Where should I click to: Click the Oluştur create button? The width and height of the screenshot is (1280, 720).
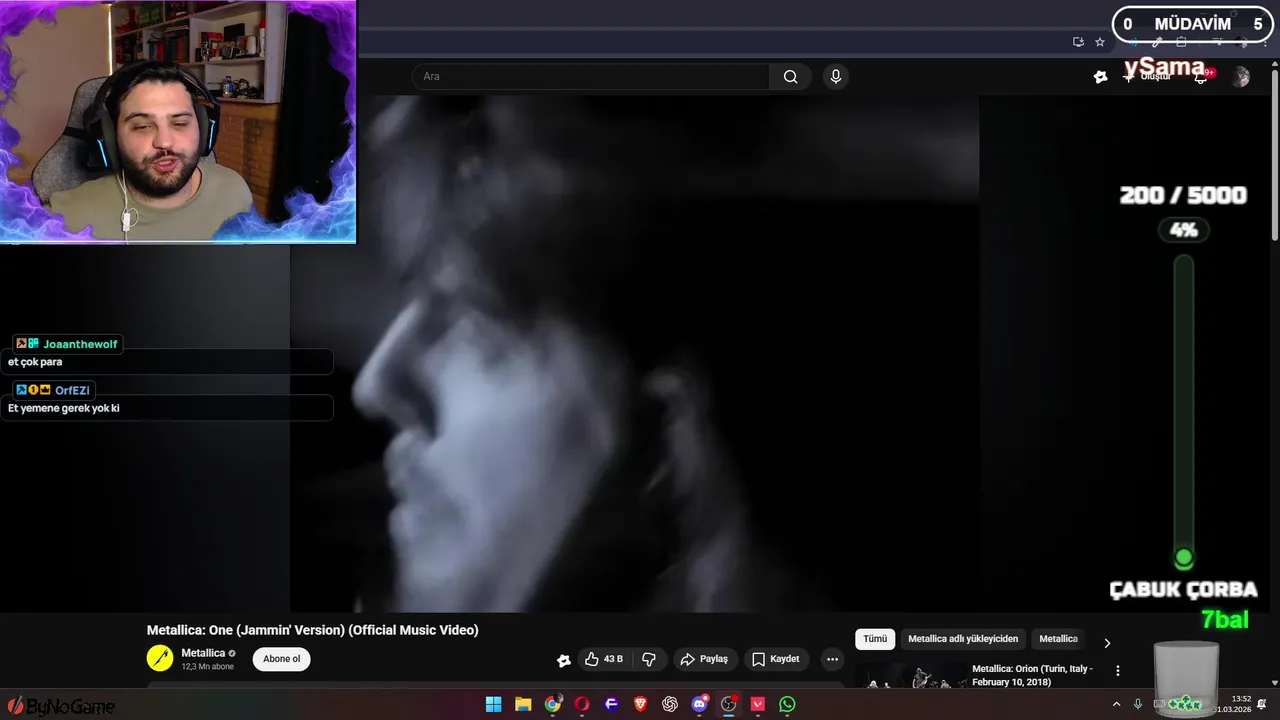(1148, 77)
